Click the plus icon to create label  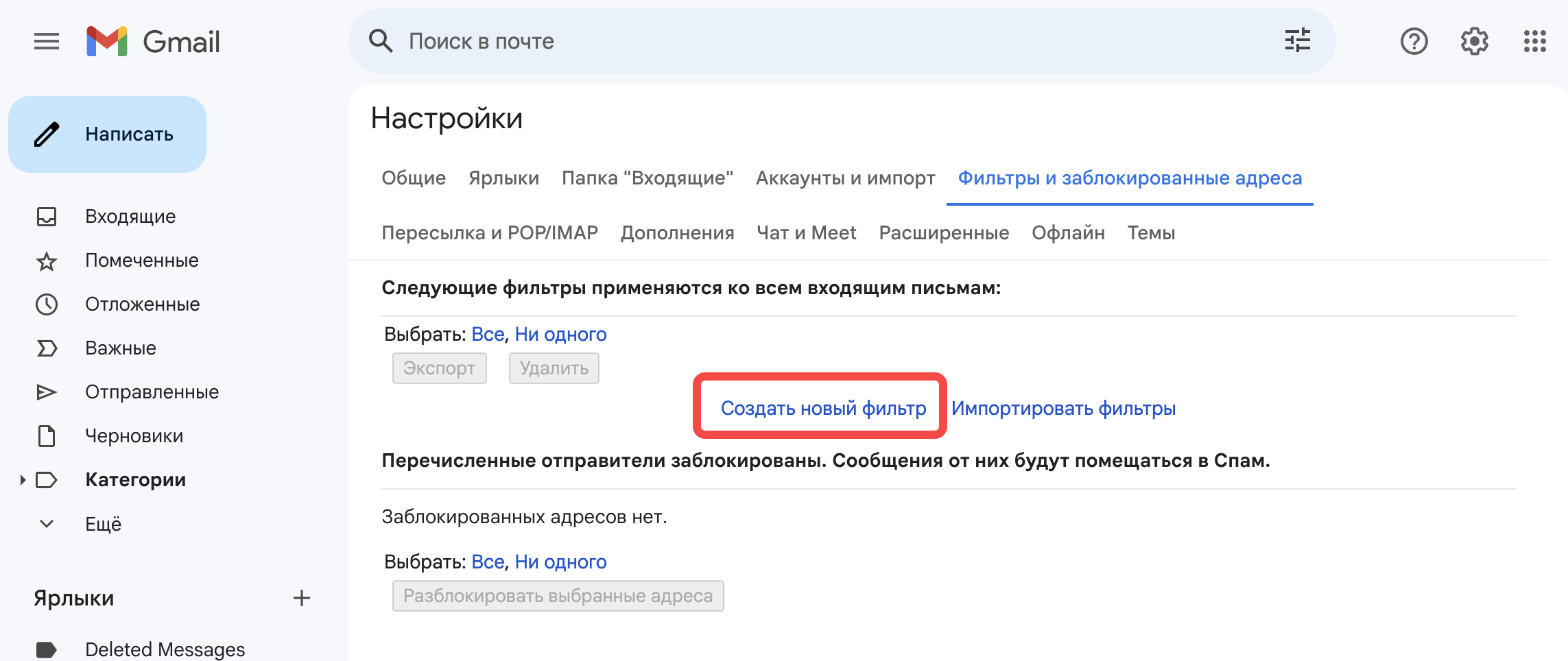(301, 598)
